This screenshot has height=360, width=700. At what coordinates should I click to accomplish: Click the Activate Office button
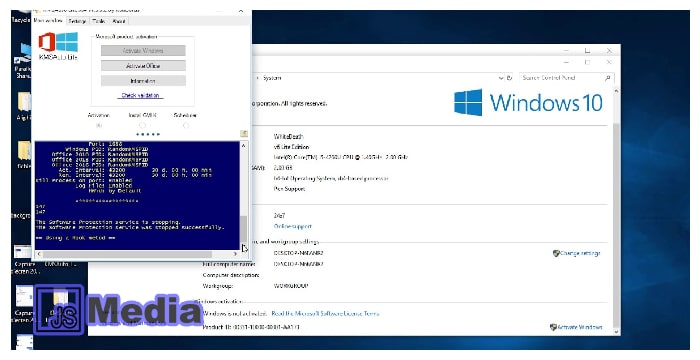[x=143, y=66]
